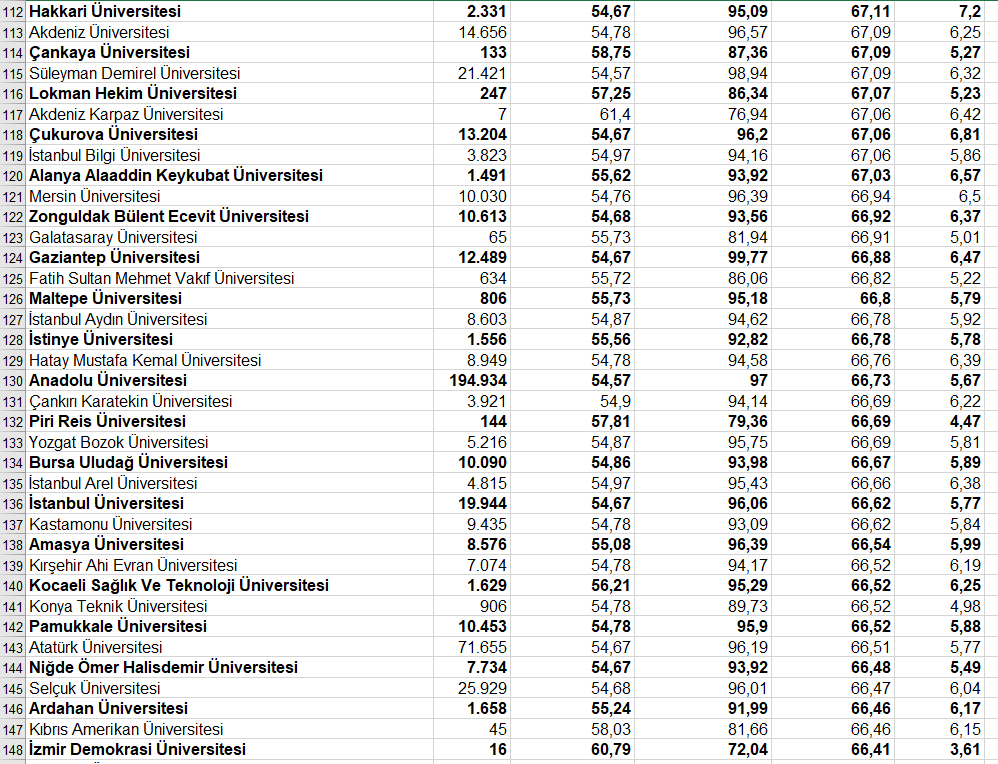This screenshot has width=998, height=764.
Task: Select the value 98,94 in Süleyman Demirel row
Action: tap(748, 74)
